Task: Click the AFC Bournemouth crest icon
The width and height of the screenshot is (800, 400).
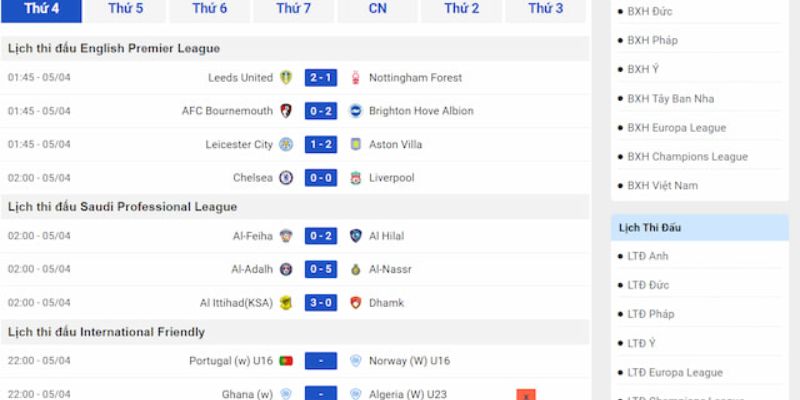Action: point(286,111)
